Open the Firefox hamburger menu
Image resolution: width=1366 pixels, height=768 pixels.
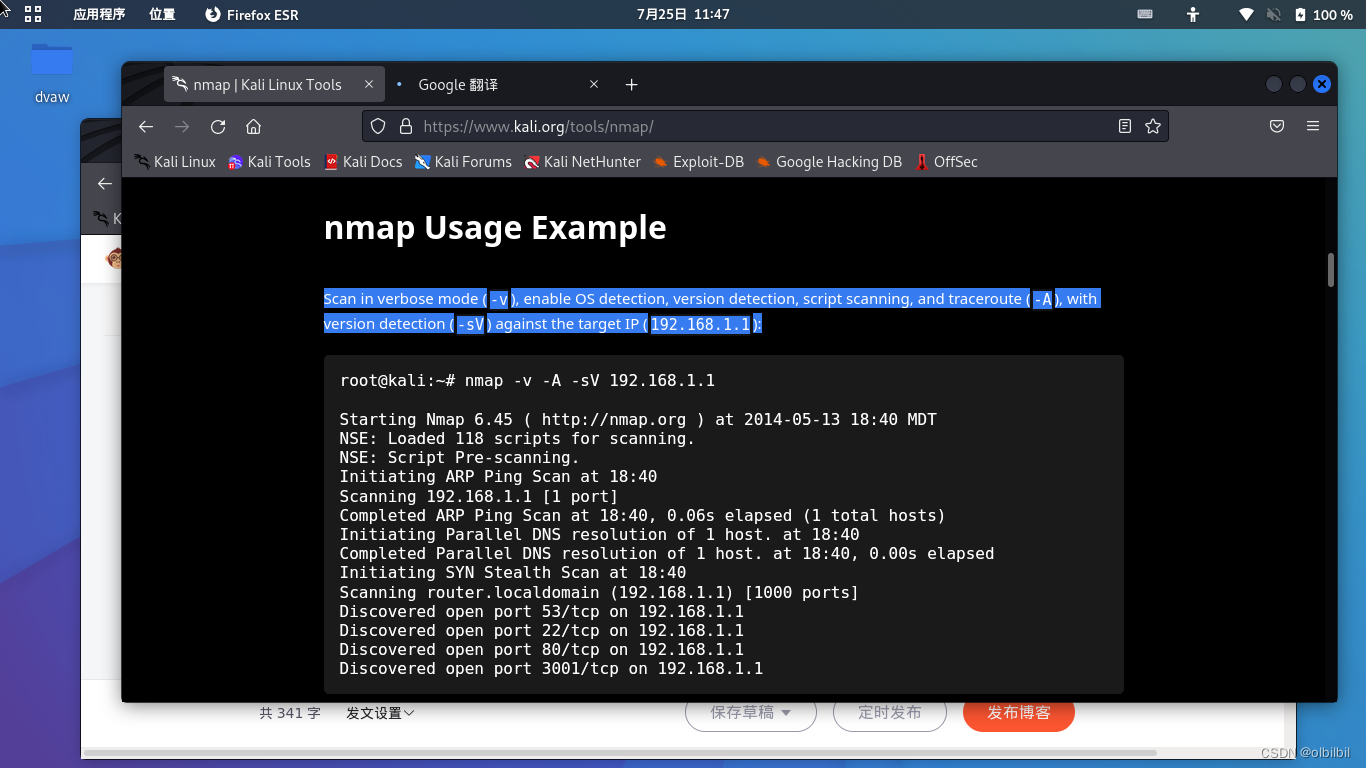[1313, 126]
